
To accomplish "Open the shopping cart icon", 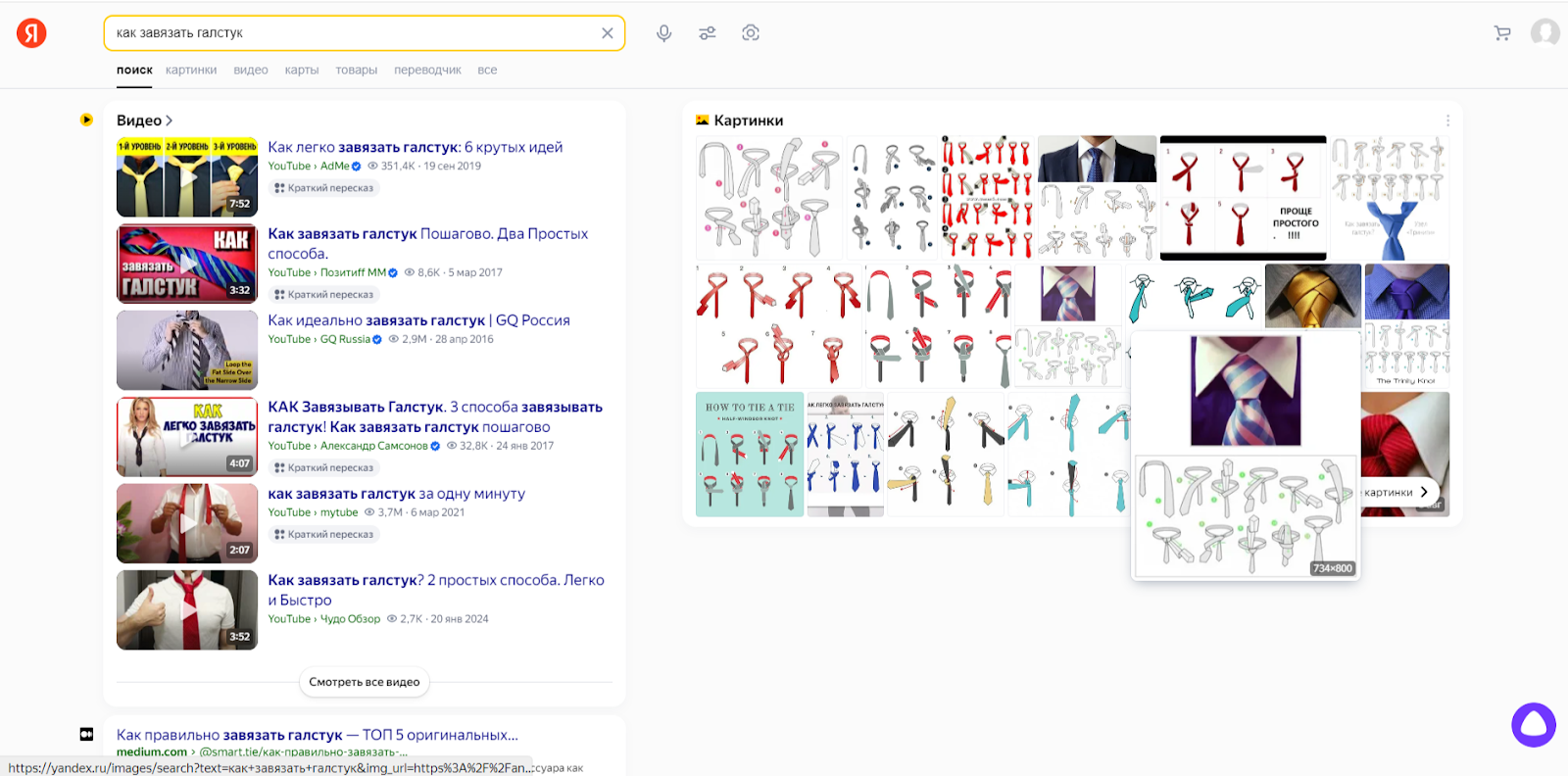I will point(1502,33).
